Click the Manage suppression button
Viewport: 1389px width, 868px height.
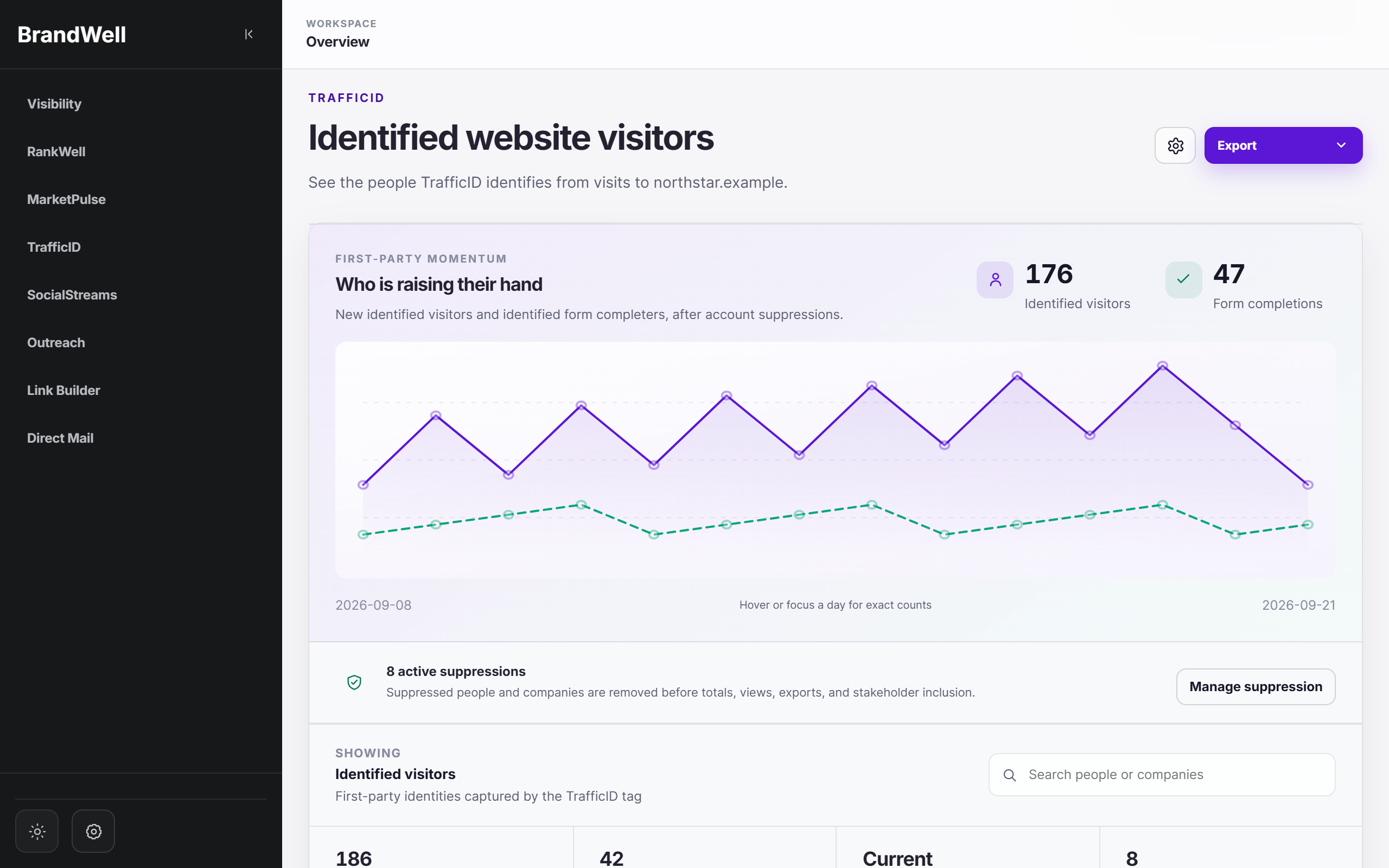click(1256, 687)
